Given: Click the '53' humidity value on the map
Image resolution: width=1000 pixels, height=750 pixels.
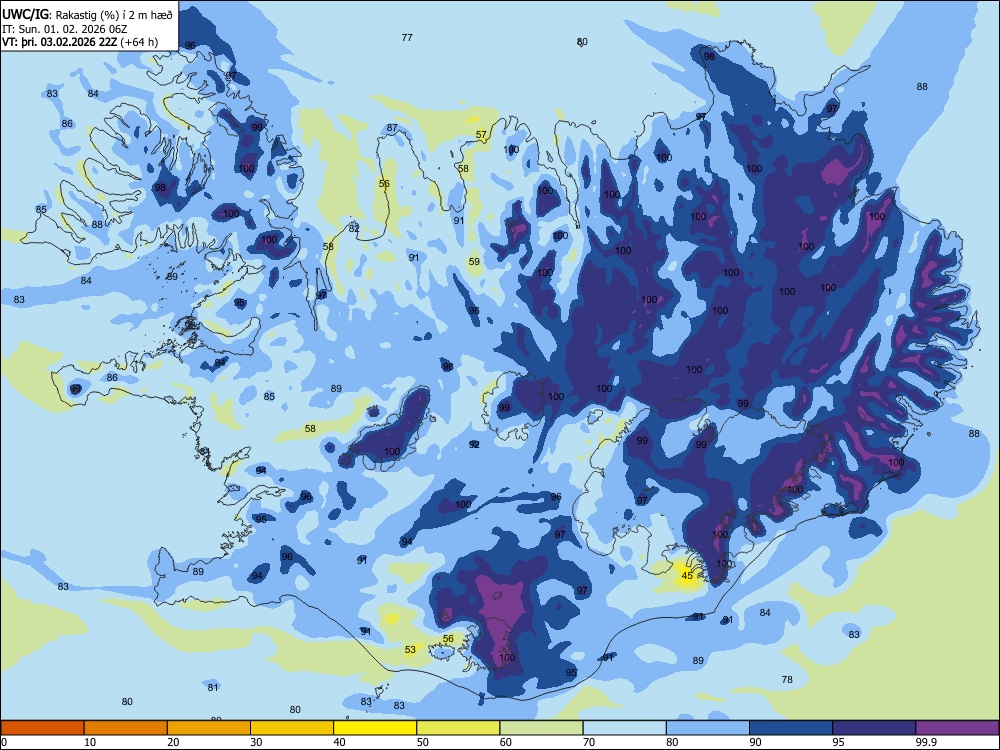Looking at the screenshot, I should click(410, 650).
